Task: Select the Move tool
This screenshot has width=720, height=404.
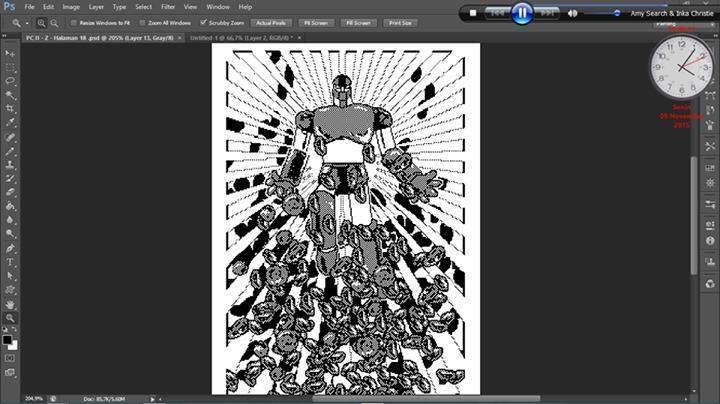Action: click(x=11, y=52)
